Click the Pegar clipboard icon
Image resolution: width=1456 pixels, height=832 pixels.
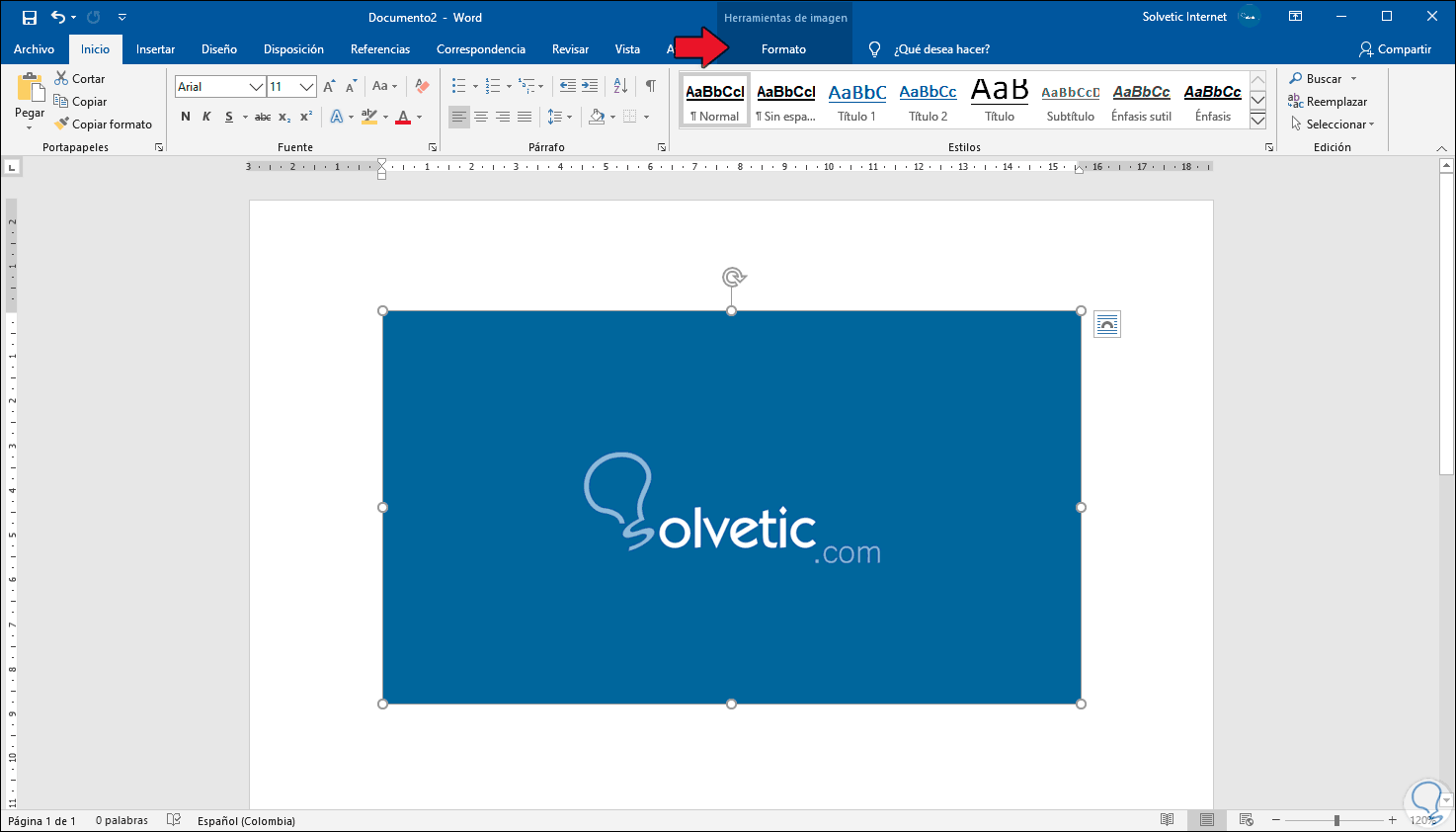coord(30,88)
